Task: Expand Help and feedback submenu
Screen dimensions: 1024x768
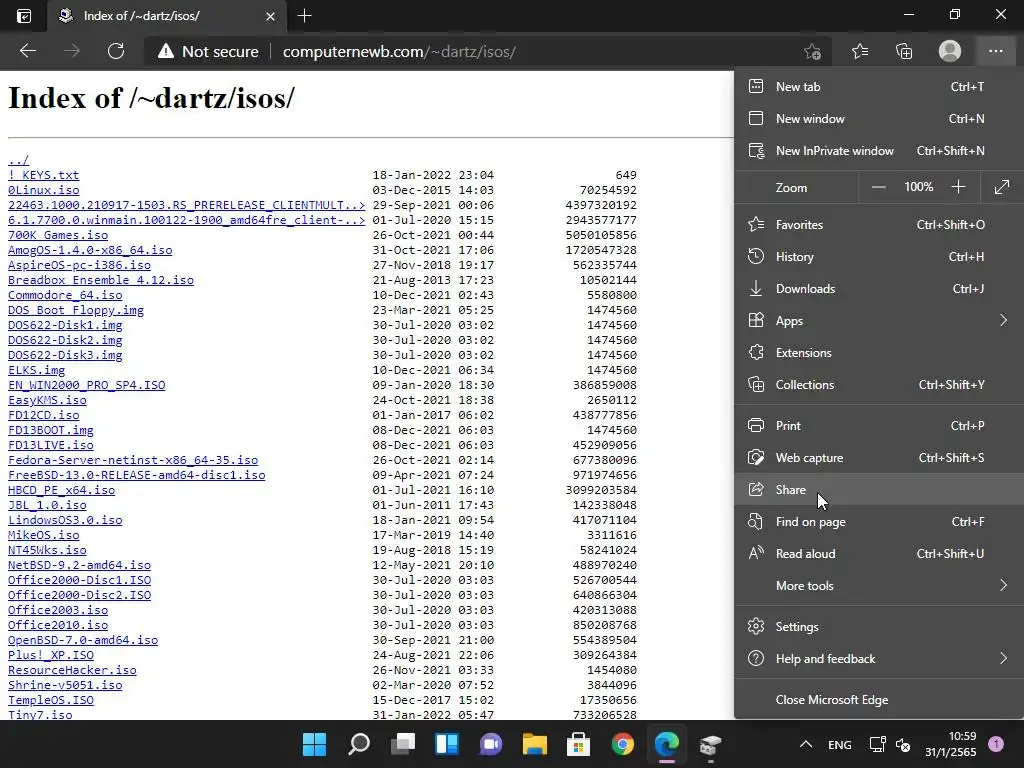Action: click(879, 659)
